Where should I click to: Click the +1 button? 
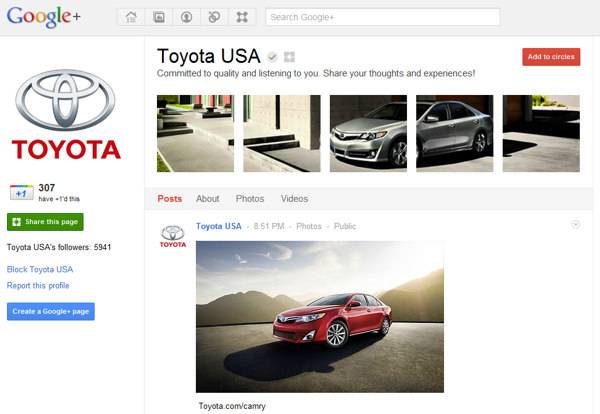[21, 192]
